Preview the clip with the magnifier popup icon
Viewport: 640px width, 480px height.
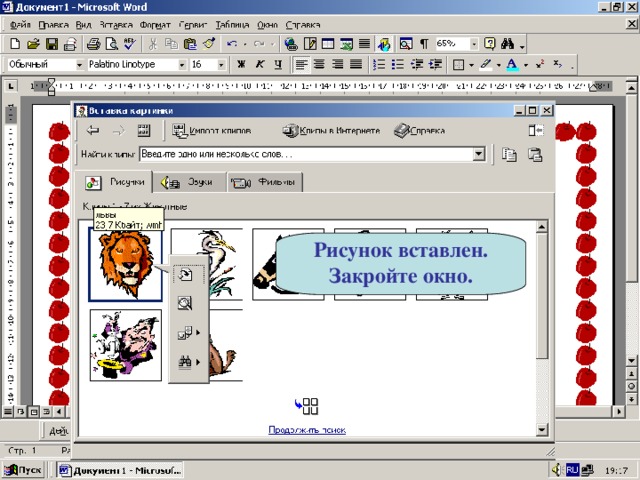pyautogui.click(x=185, y=303)
